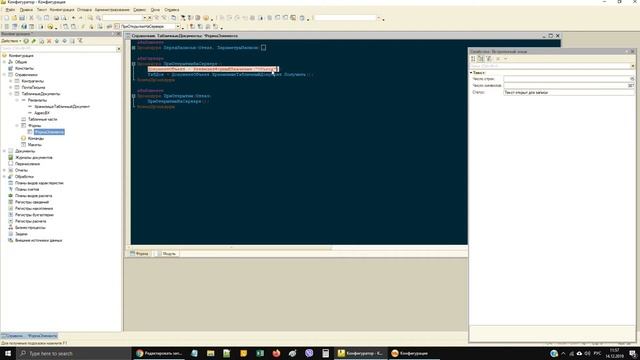This screenshot has height=360, width=640.
Task: Open the Правка menu
Action: click(26, 9)
